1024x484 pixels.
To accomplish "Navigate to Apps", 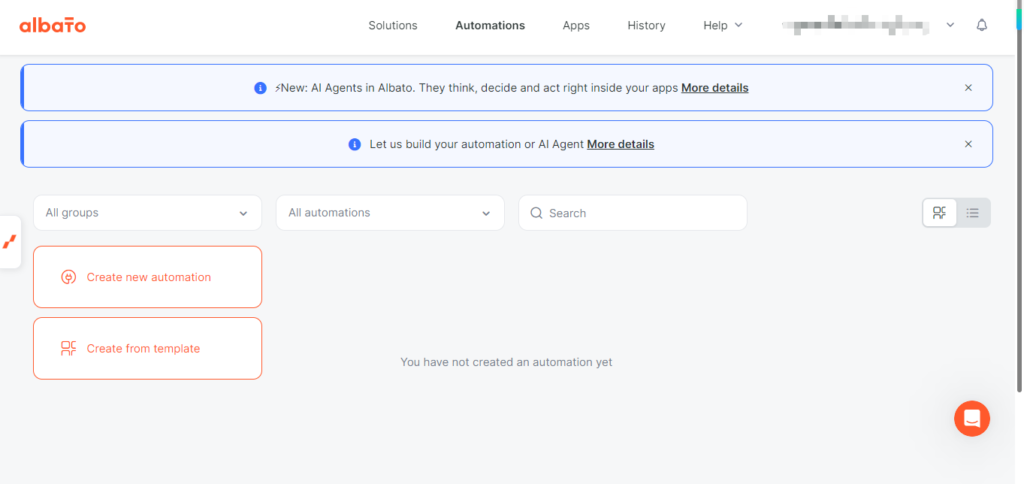I will coord(576,25).
